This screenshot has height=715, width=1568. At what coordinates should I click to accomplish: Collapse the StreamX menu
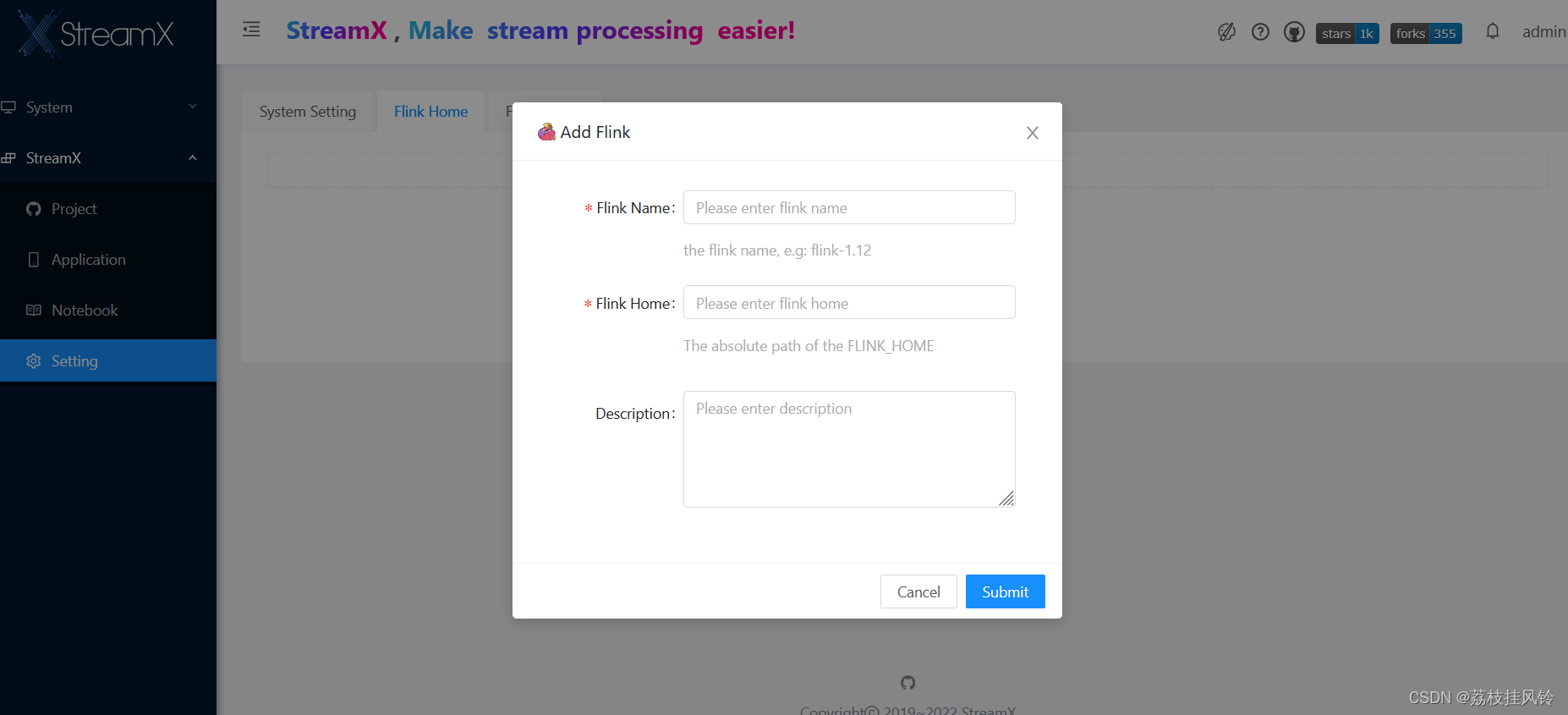pyautogui.click(x=108, y=158)
